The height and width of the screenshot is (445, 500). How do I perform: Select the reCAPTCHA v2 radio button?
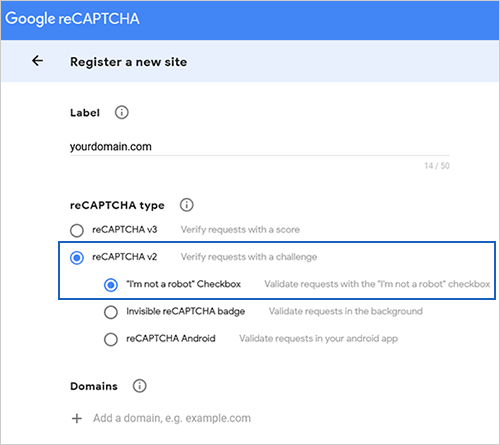77,258
